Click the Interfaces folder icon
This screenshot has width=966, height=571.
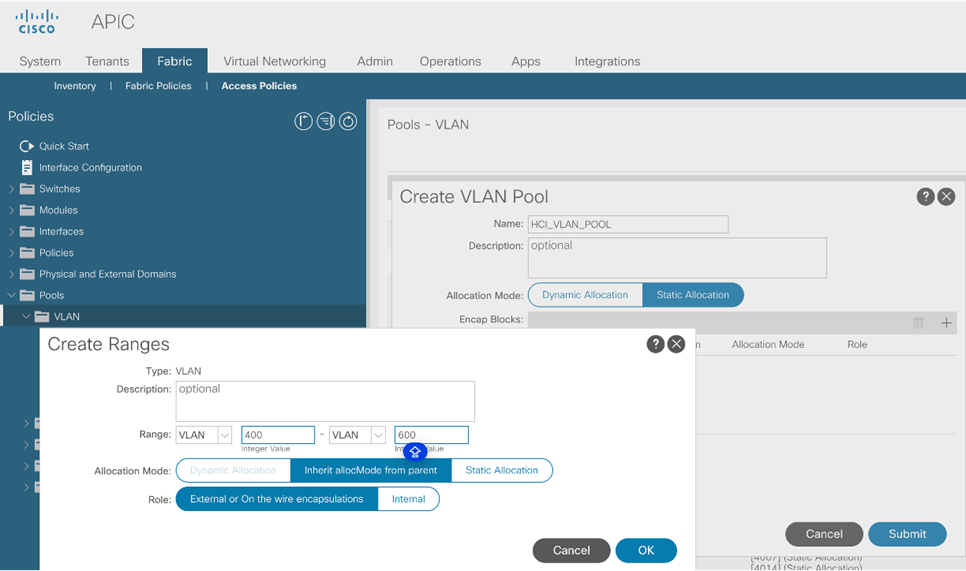[x=27, y=232]
